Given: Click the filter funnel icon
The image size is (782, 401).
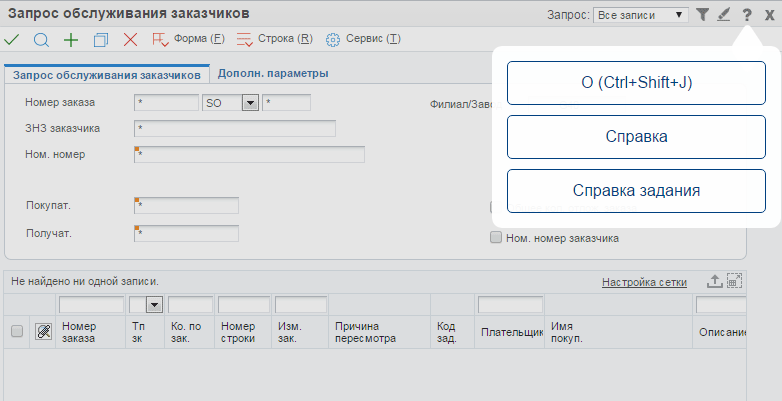Looking at the screenshot, I should 703,15.
